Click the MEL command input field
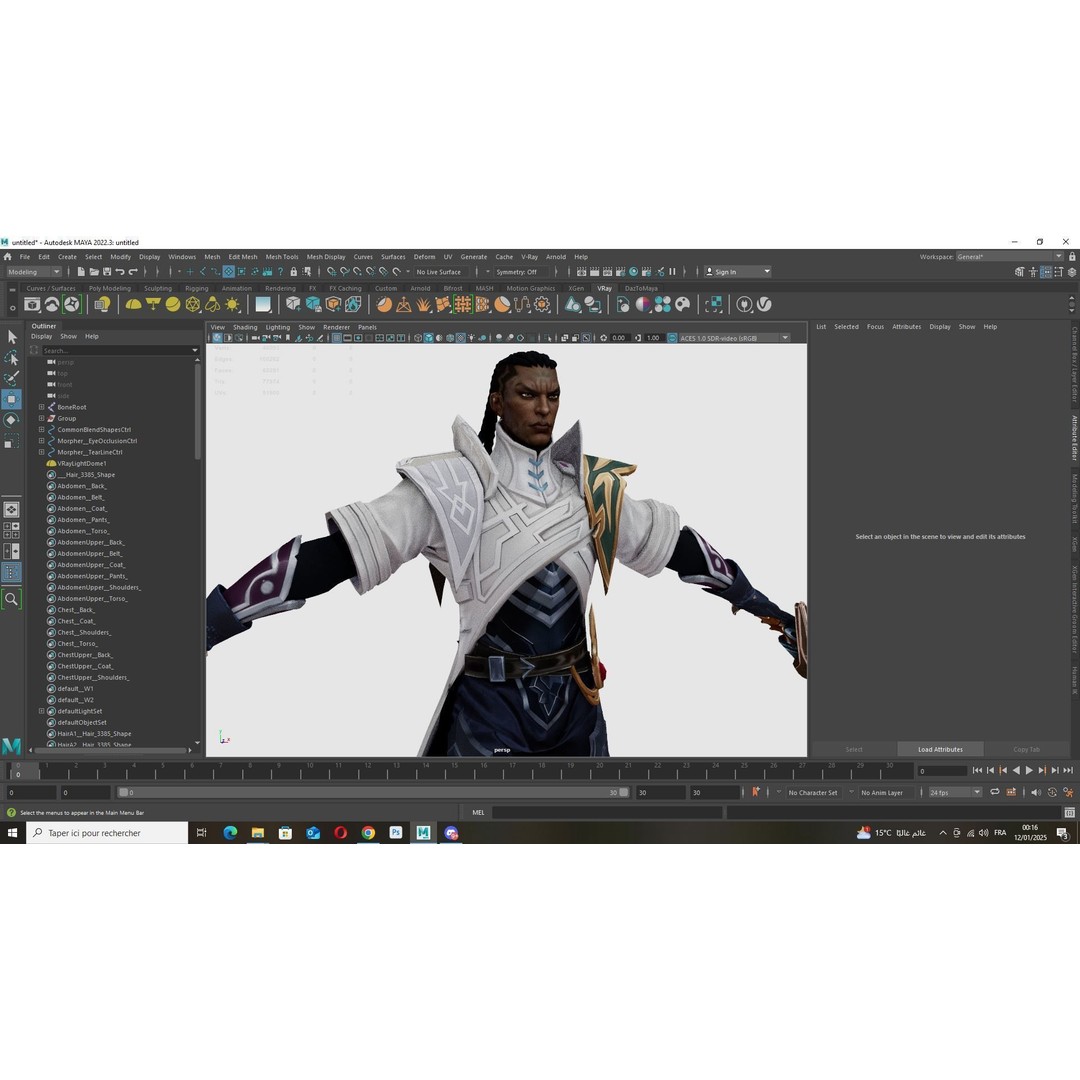Viewport: 1080px width, 1080px height. [x=606, y=813]
